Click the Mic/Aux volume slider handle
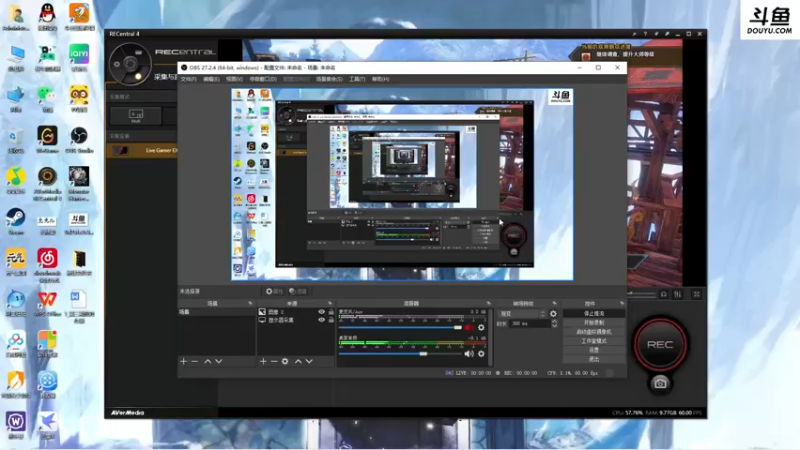 pos(458,328)
